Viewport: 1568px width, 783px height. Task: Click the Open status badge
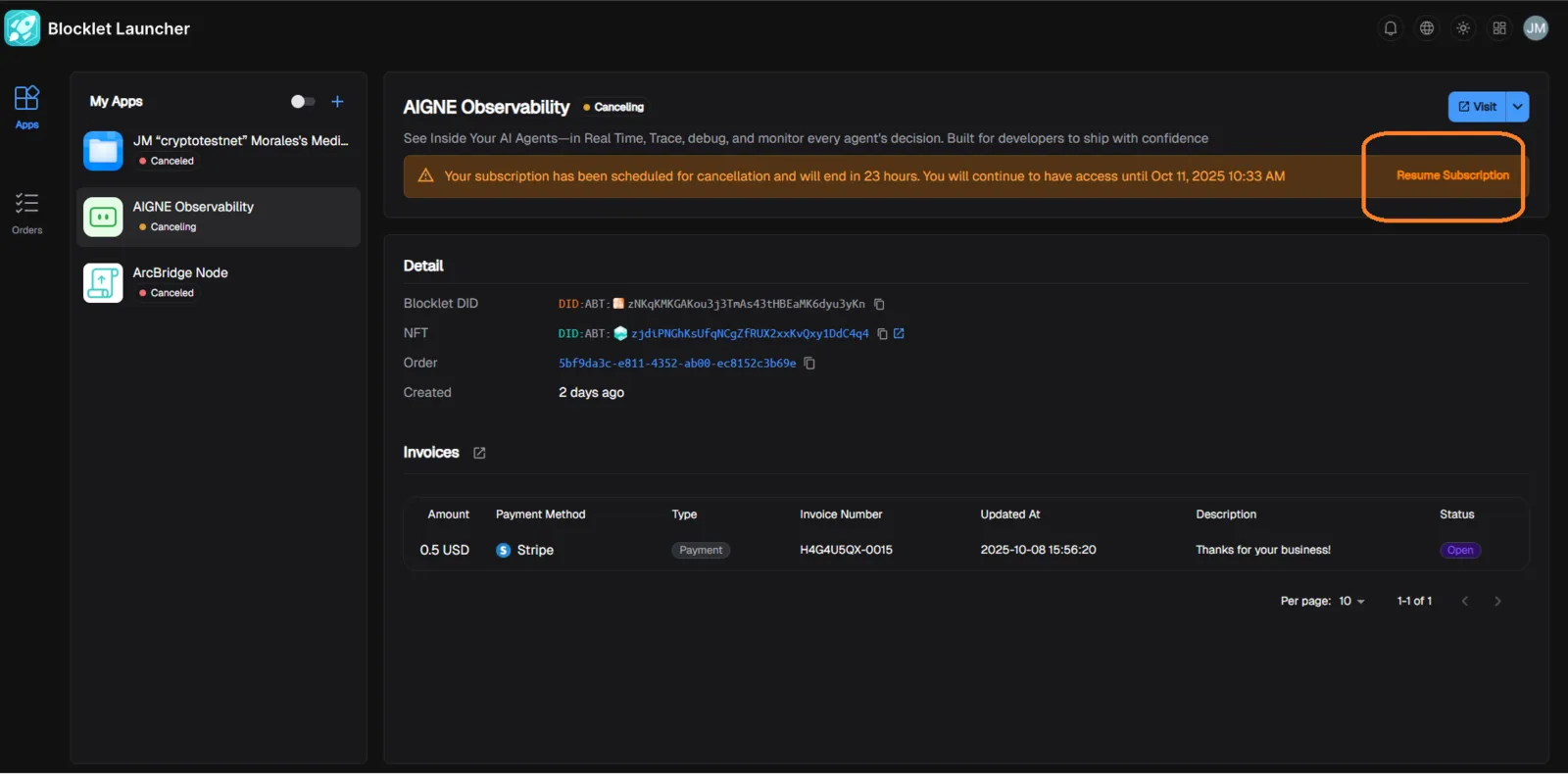coord(1460,551)
